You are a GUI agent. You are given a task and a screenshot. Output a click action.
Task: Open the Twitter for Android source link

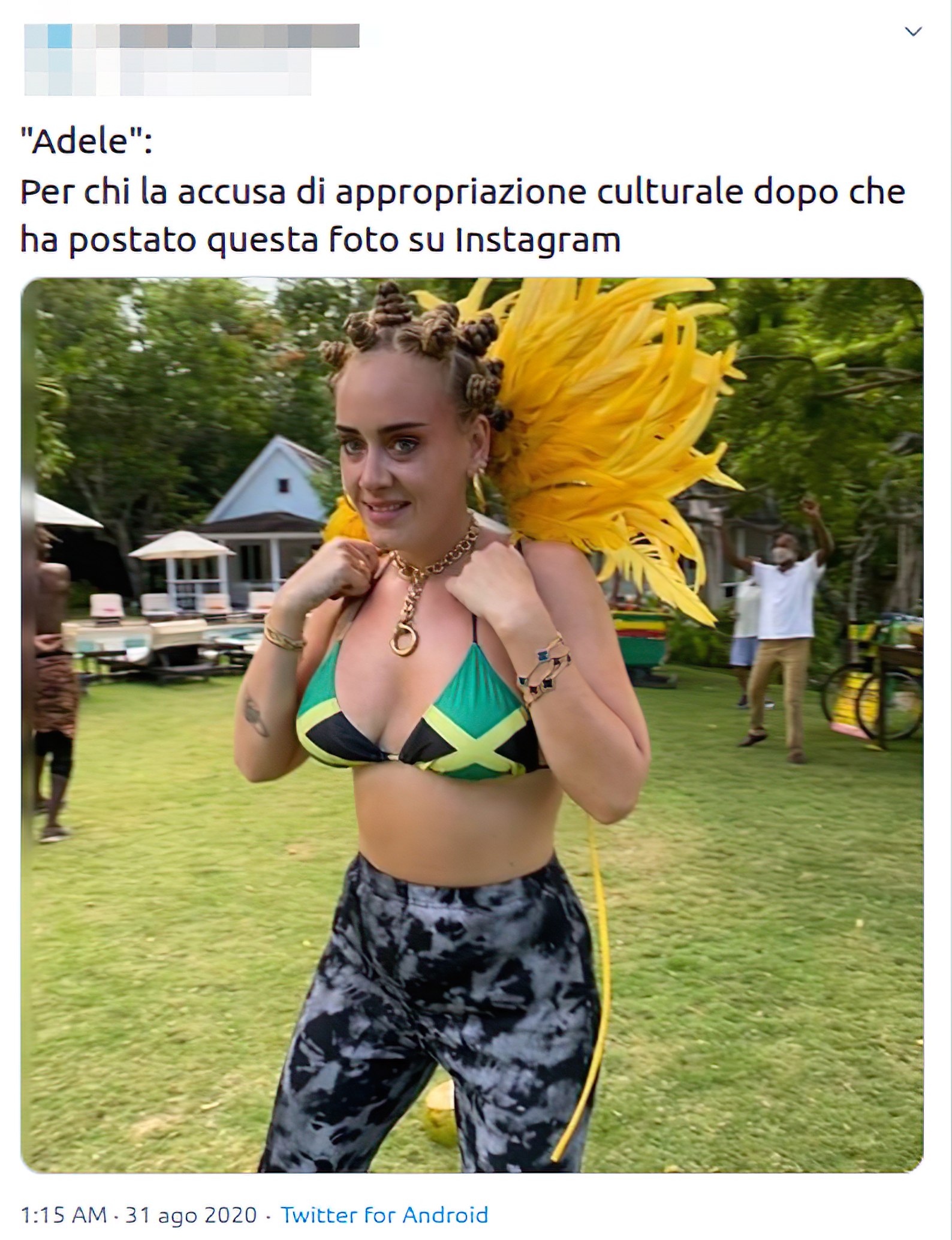coord(384,1215)
